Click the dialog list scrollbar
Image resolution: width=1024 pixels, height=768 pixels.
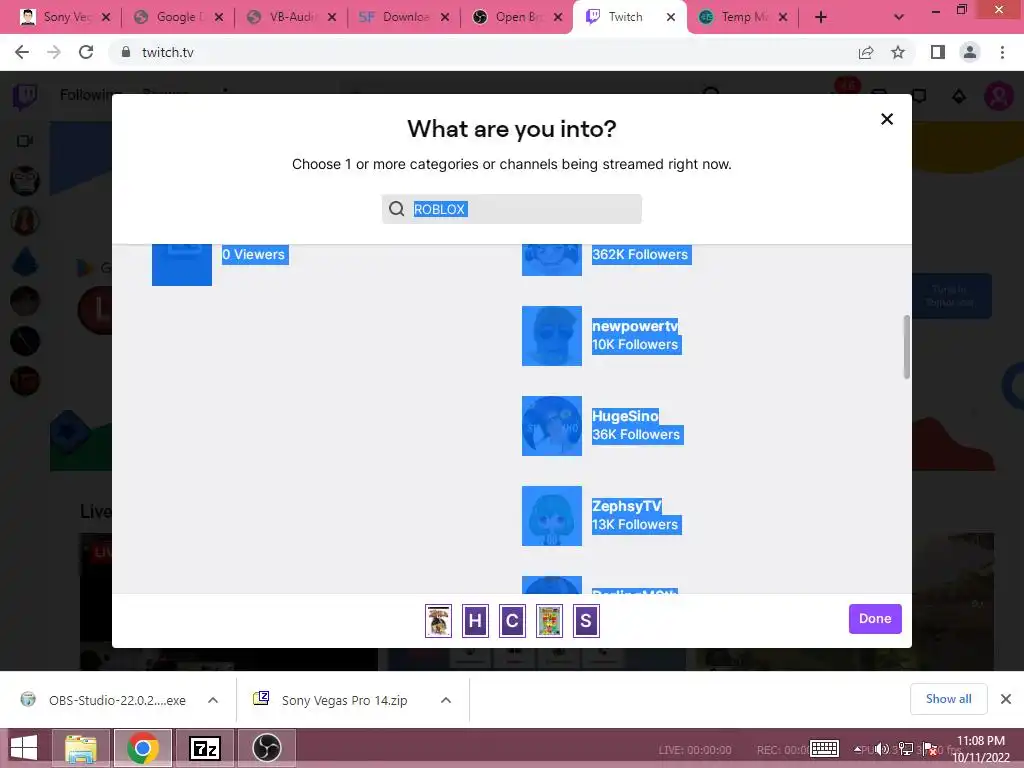click(x=906, y=347)
